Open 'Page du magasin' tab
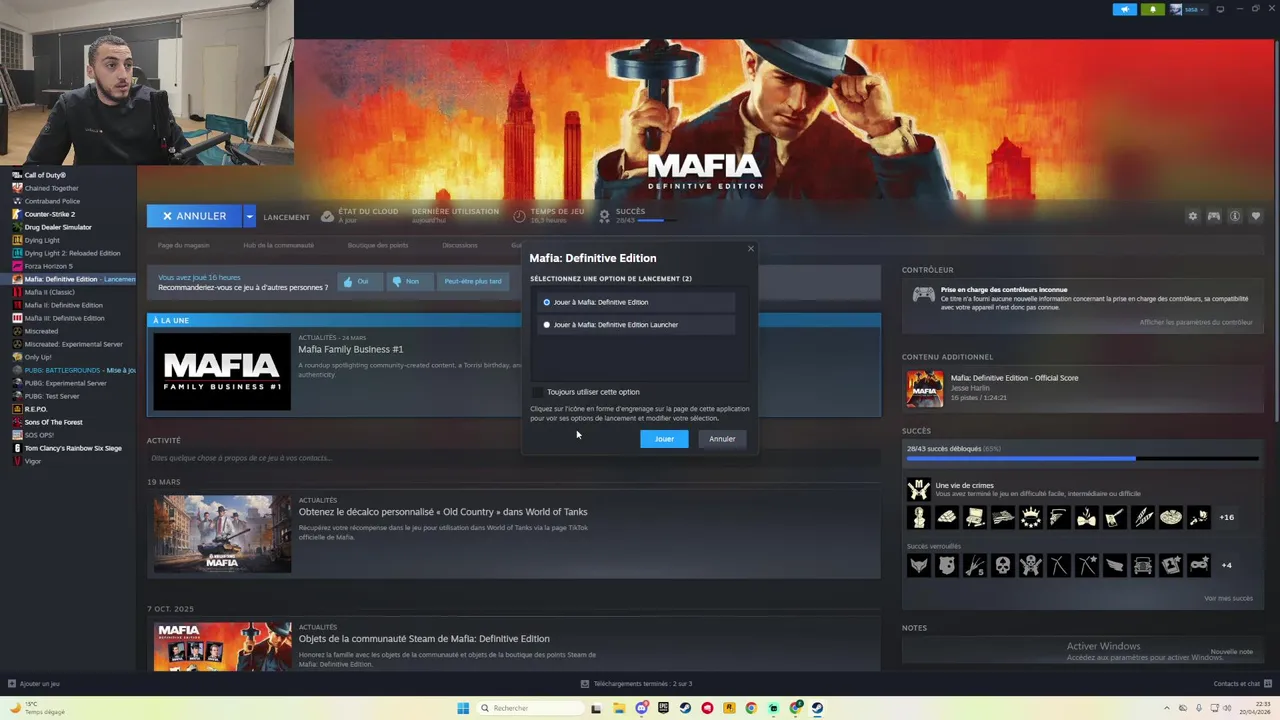1280x720 pixels. click(x=183, y=245)
